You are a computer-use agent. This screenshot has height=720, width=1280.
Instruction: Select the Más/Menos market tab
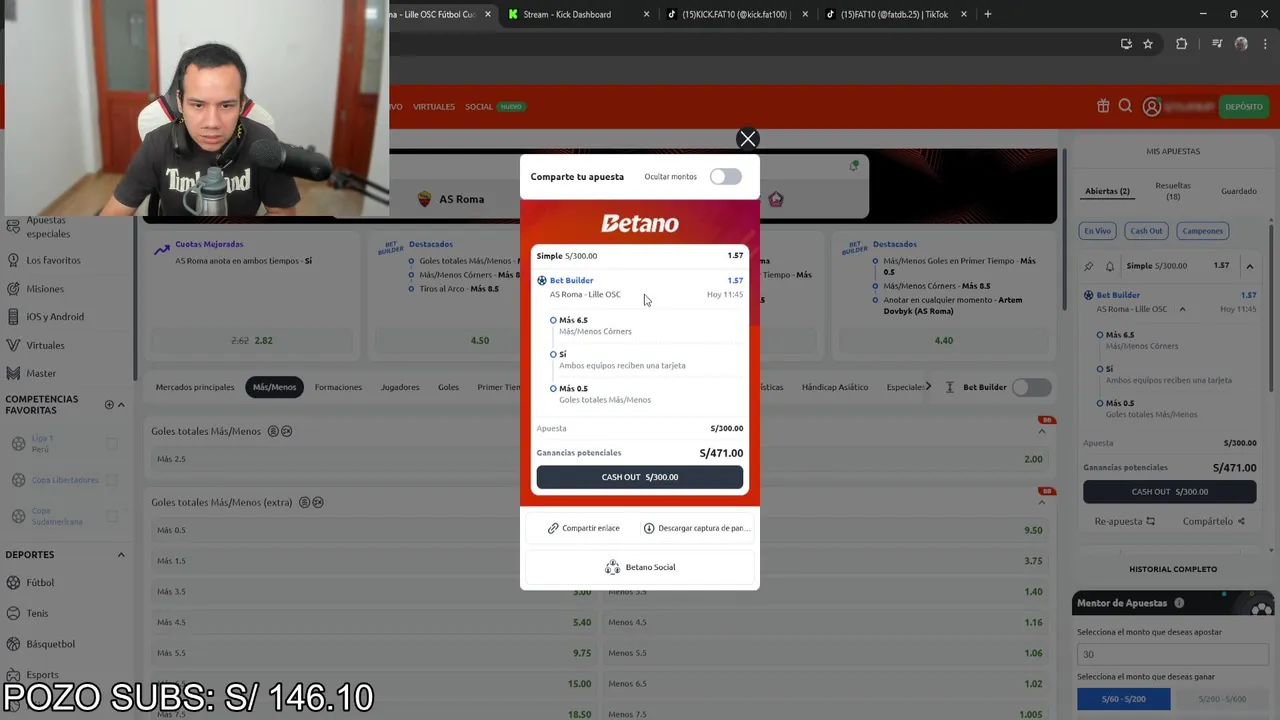point(274,387)
